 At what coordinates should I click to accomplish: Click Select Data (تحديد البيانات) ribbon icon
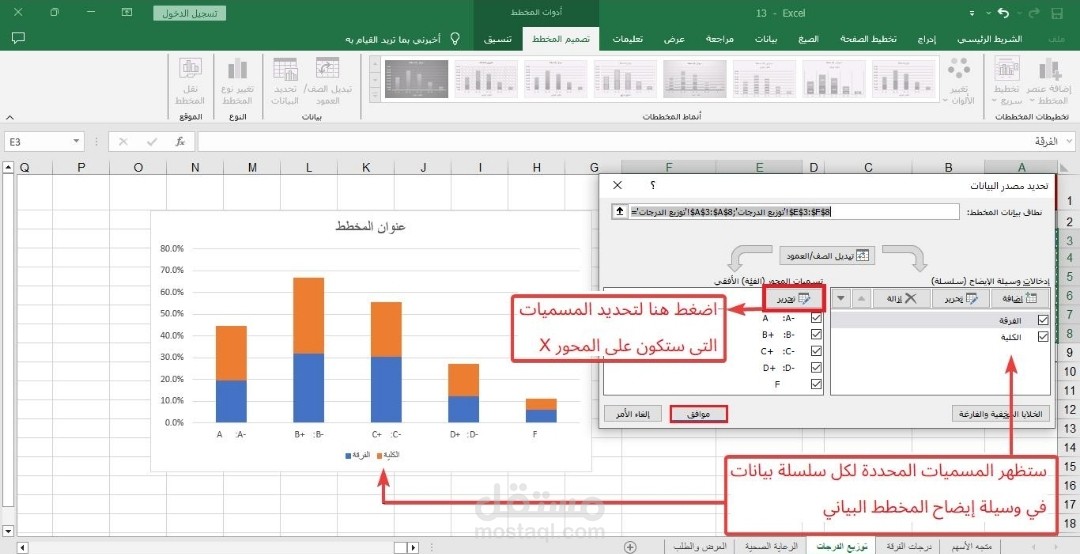pyautogui.click(x=284, y=81)
